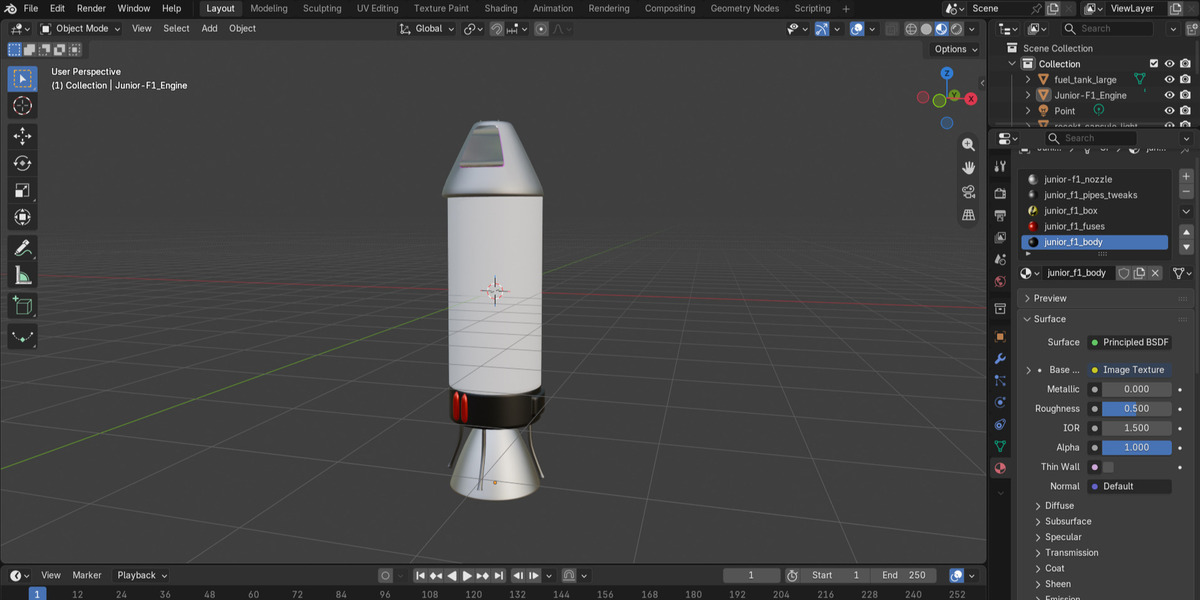
Task: Choose the Scale tool
Action: coord(23,190)
